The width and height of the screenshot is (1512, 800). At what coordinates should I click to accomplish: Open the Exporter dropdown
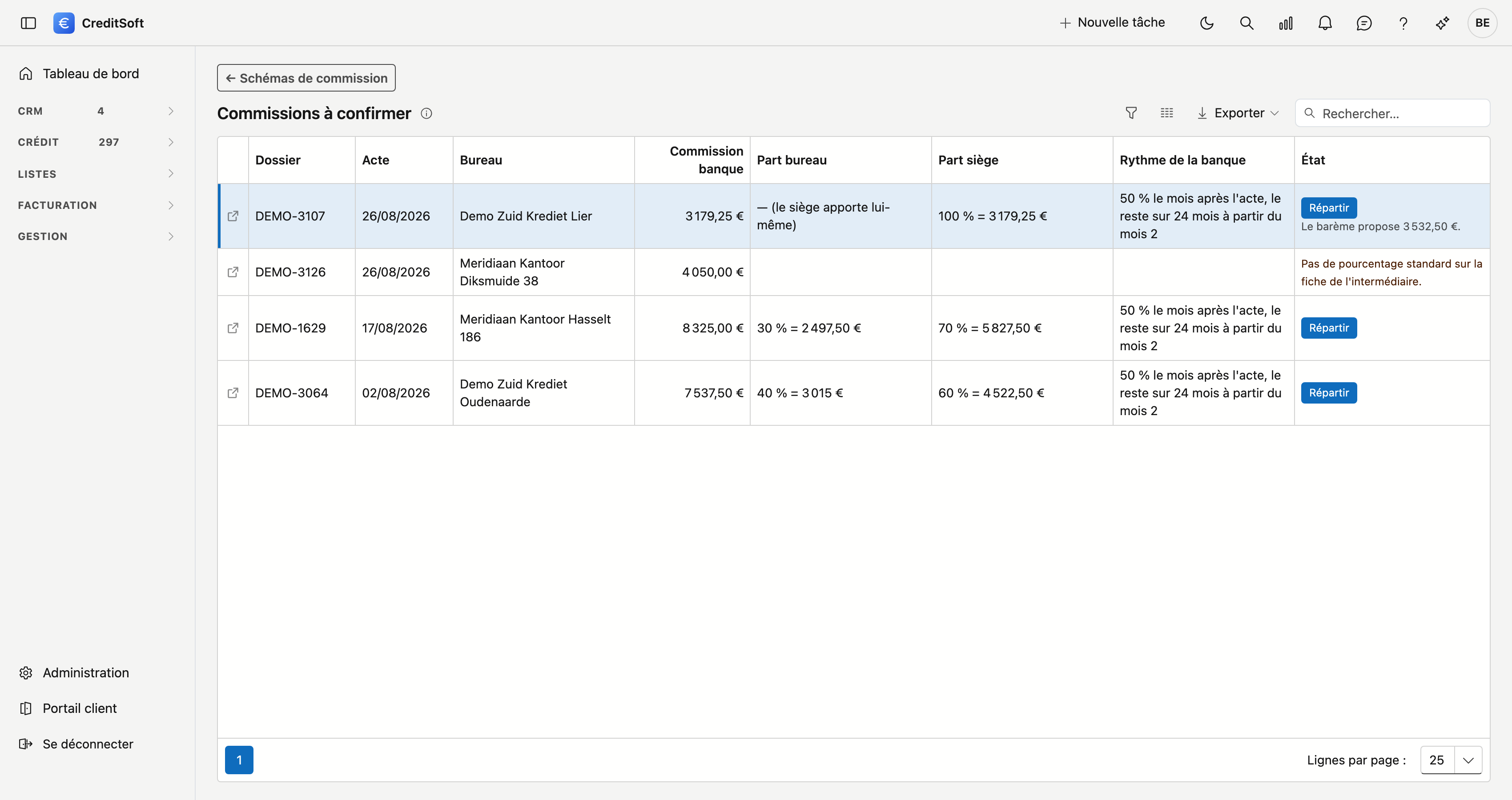[x=1238, y=112]
